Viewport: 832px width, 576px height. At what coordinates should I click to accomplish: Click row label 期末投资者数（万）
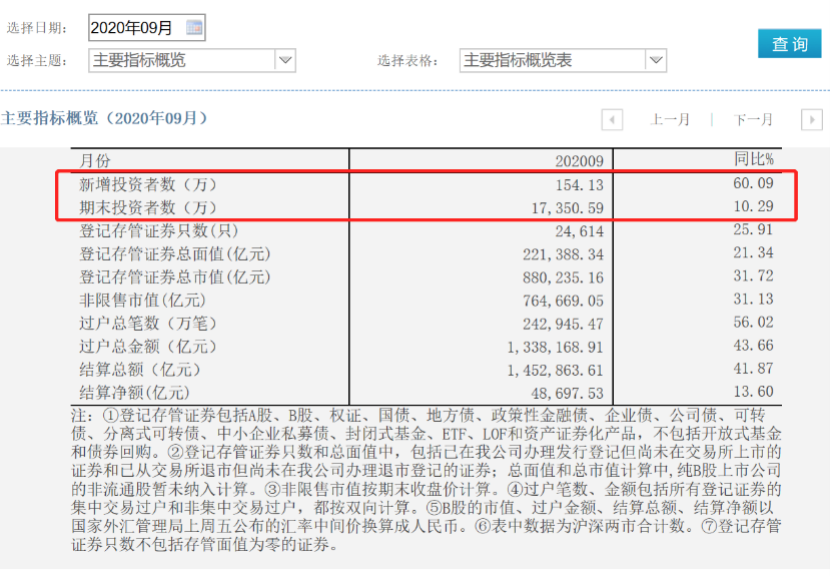[x=148, y=207]
